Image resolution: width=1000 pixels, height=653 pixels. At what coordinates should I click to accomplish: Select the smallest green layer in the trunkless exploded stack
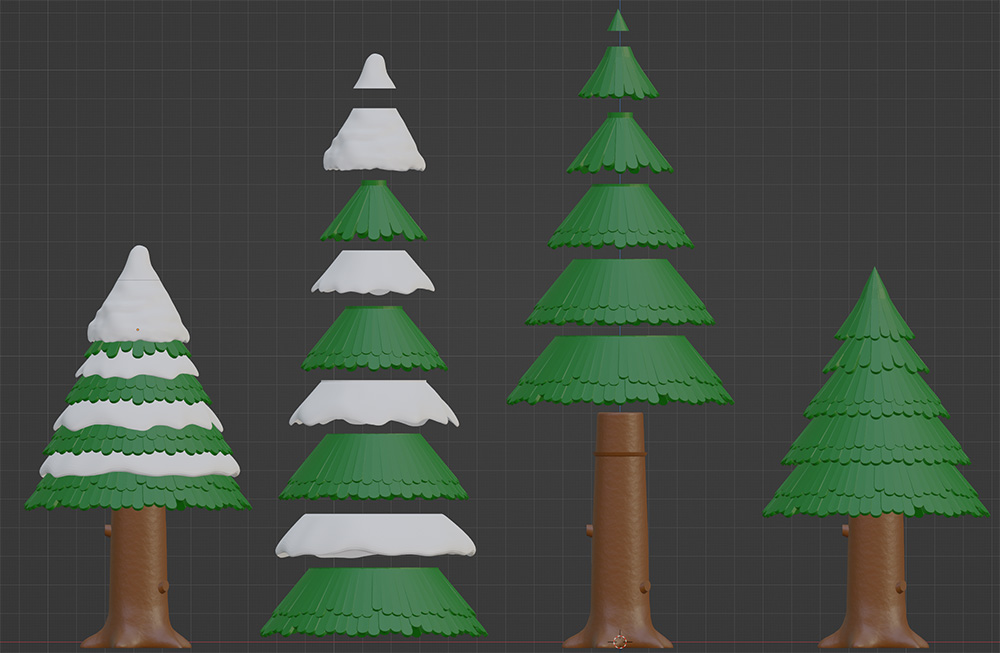[374, 211]
